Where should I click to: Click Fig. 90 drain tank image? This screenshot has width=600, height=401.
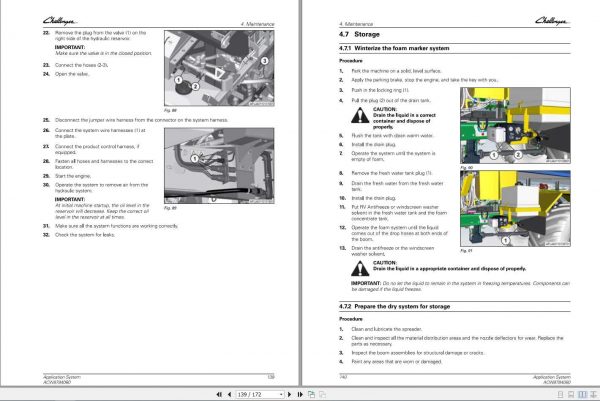click(515, 126)
